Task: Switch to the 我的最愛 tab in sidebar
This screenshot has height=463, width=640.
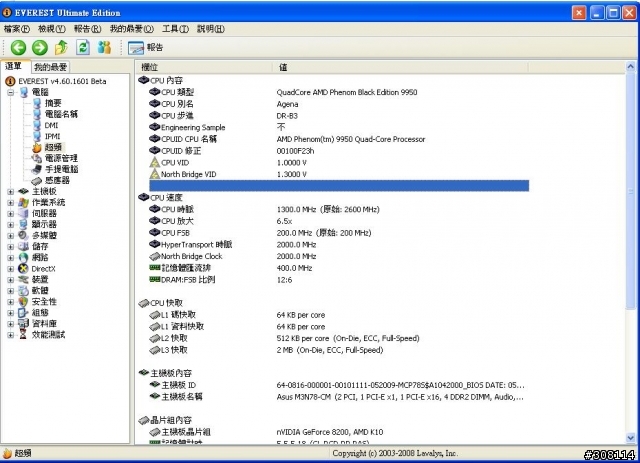Action: point(50,67)
